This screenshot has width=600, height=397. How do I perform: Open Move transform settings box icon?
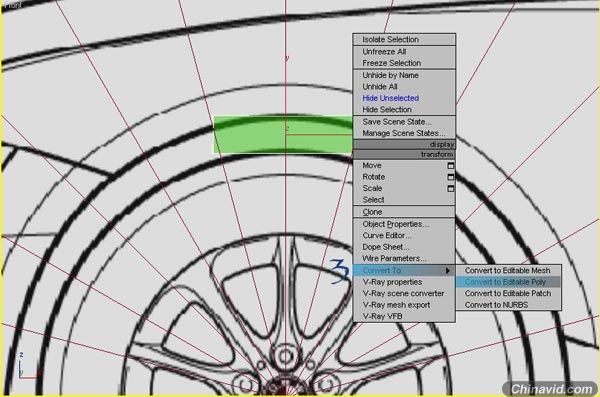[x=450, y=166]
